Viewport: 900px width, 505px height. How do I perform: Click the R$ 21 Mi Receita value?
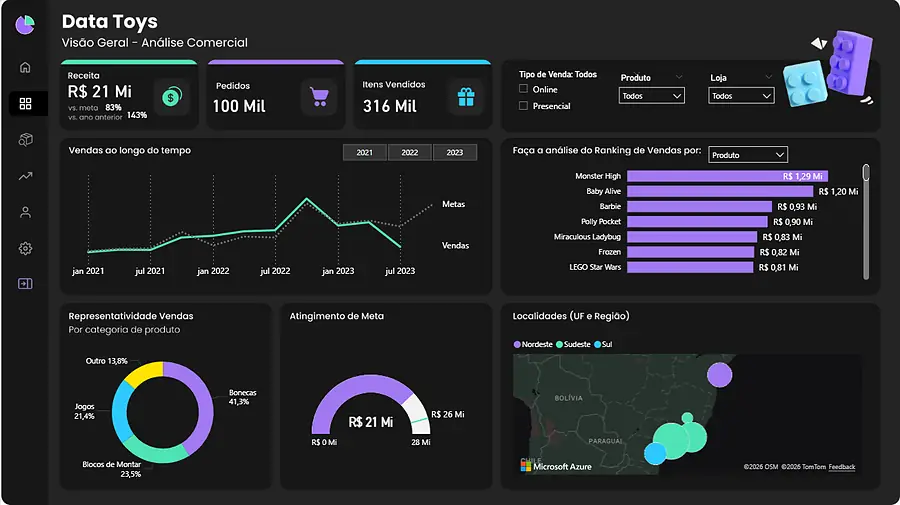99,92
